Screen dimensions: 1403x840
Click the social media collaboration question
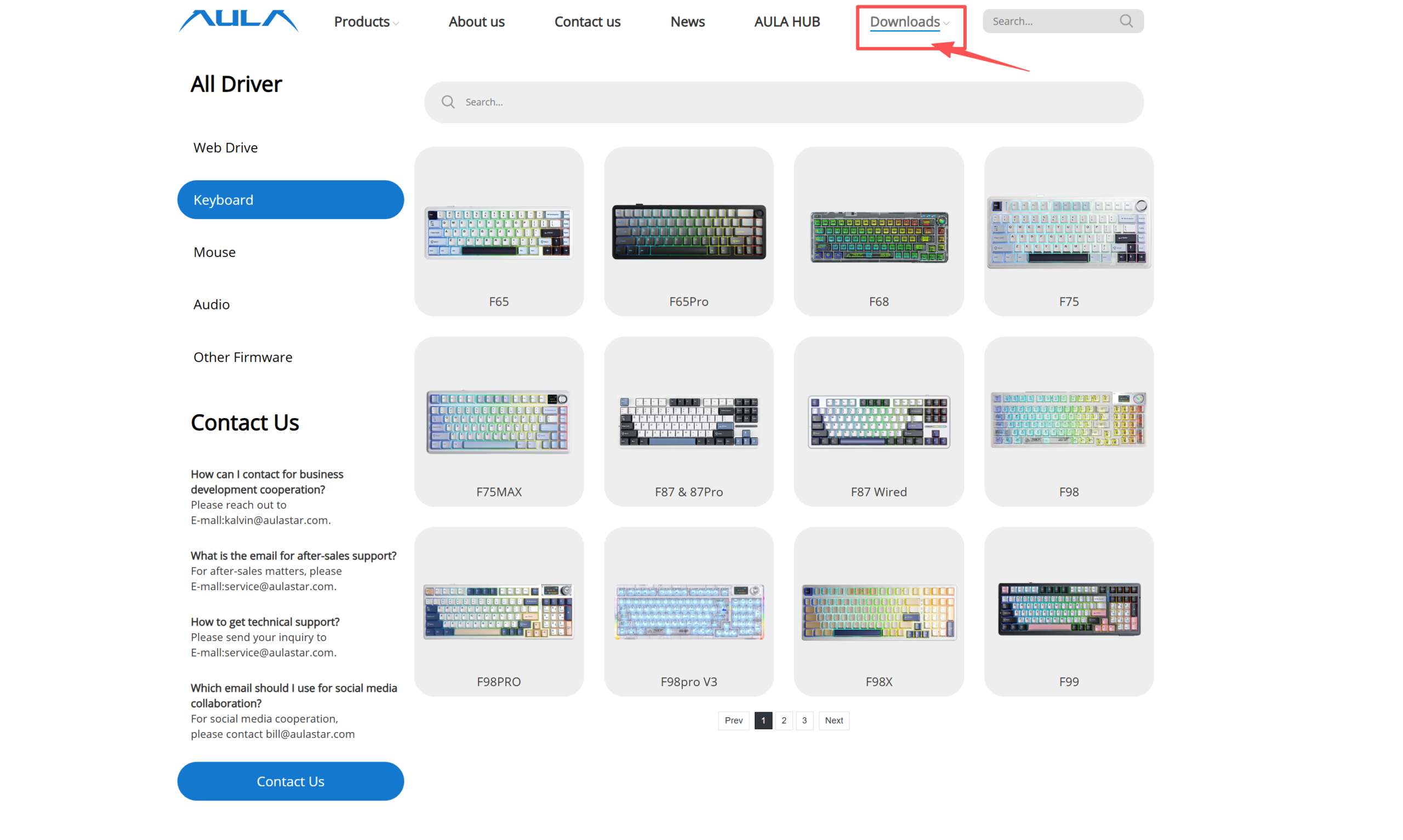294,695
